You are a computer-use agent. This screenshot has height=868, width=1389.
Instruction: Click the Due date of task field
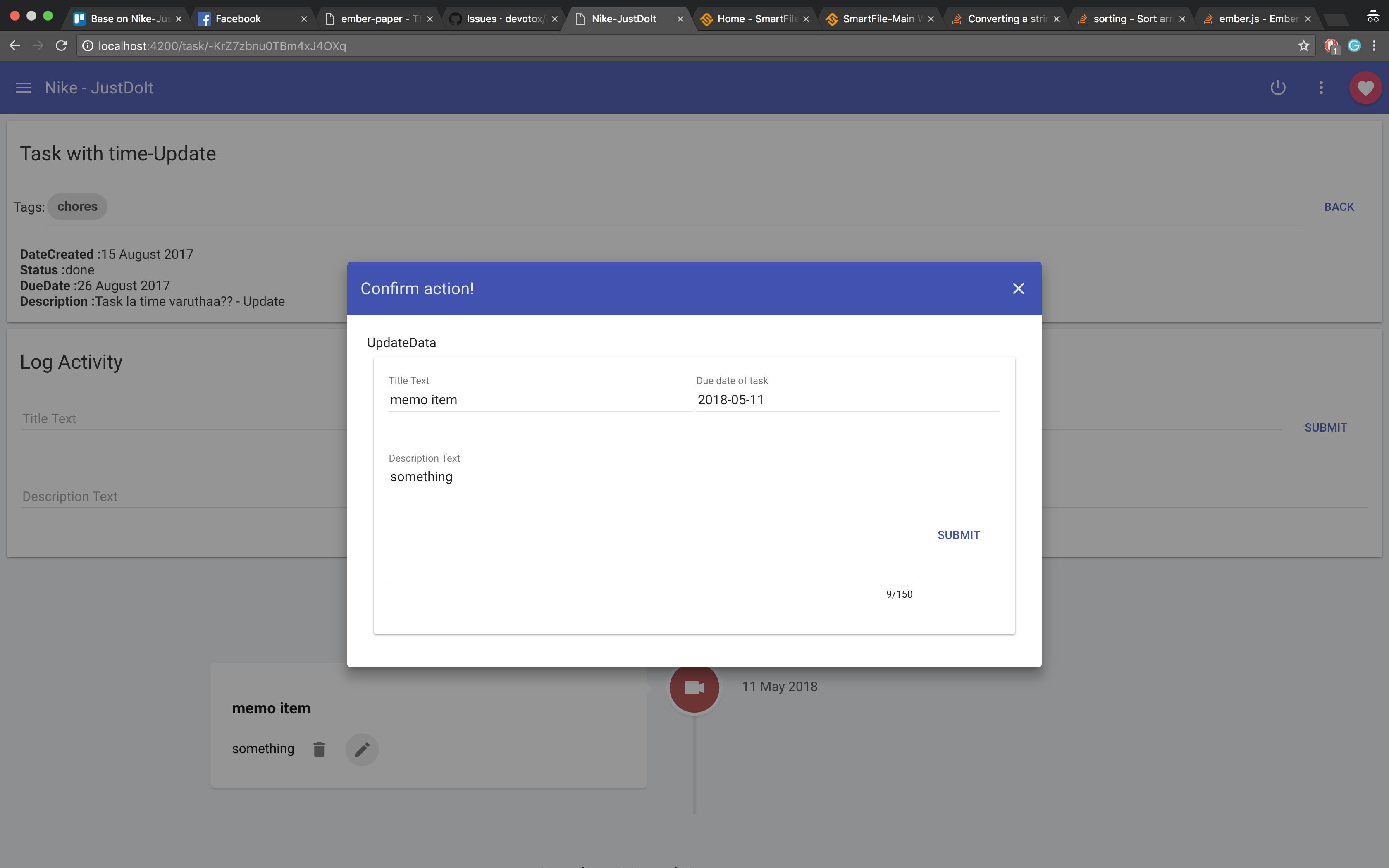pyautogui.click(x=847, y=400)
